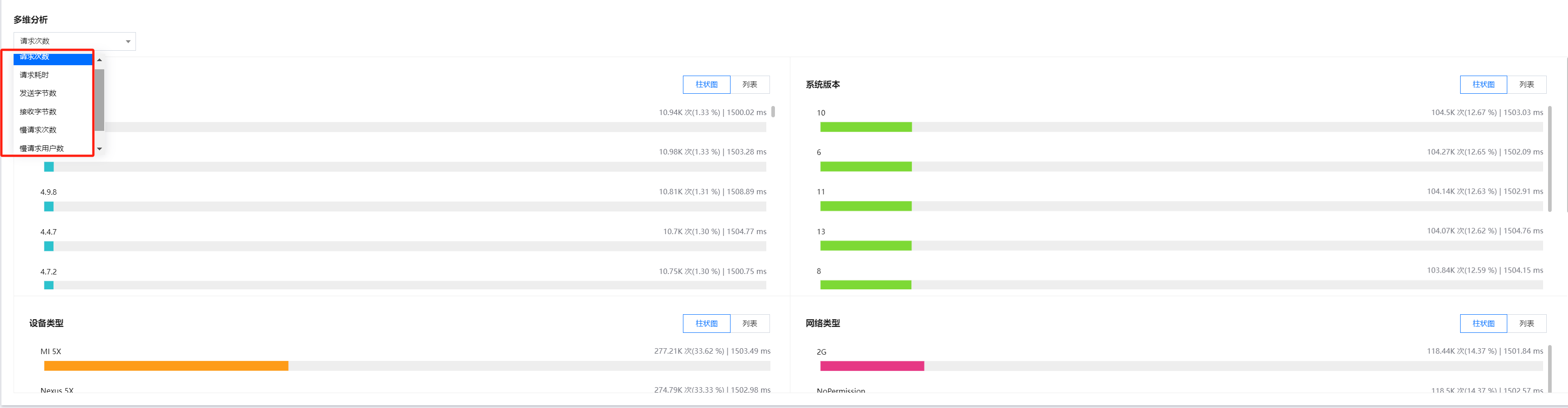
Task: Open the 请求次数 metric dropdown
Action: click(x=74, y=41)
